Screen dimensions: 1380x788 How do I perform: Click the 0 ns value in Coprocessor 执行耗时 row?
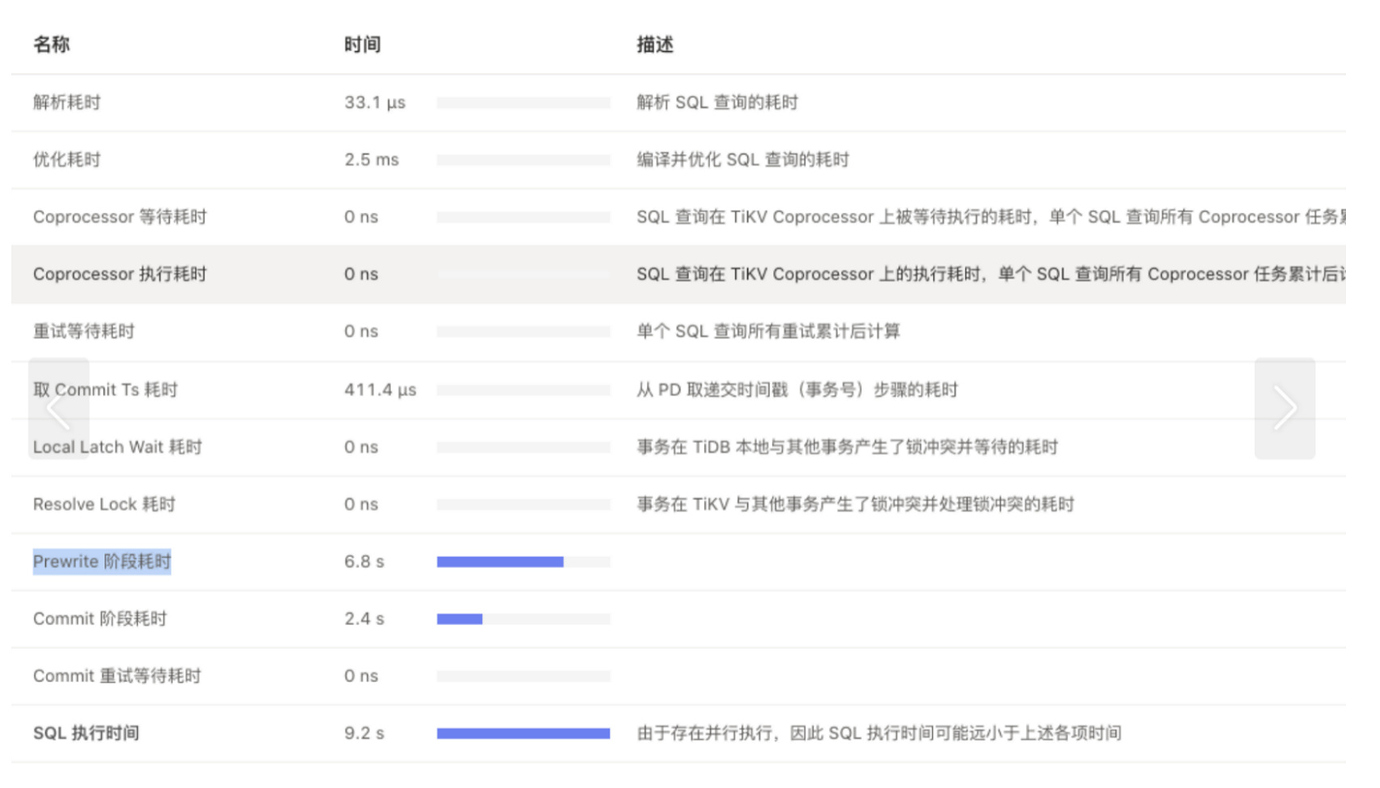pyautogui.click(x=361, y=274)
